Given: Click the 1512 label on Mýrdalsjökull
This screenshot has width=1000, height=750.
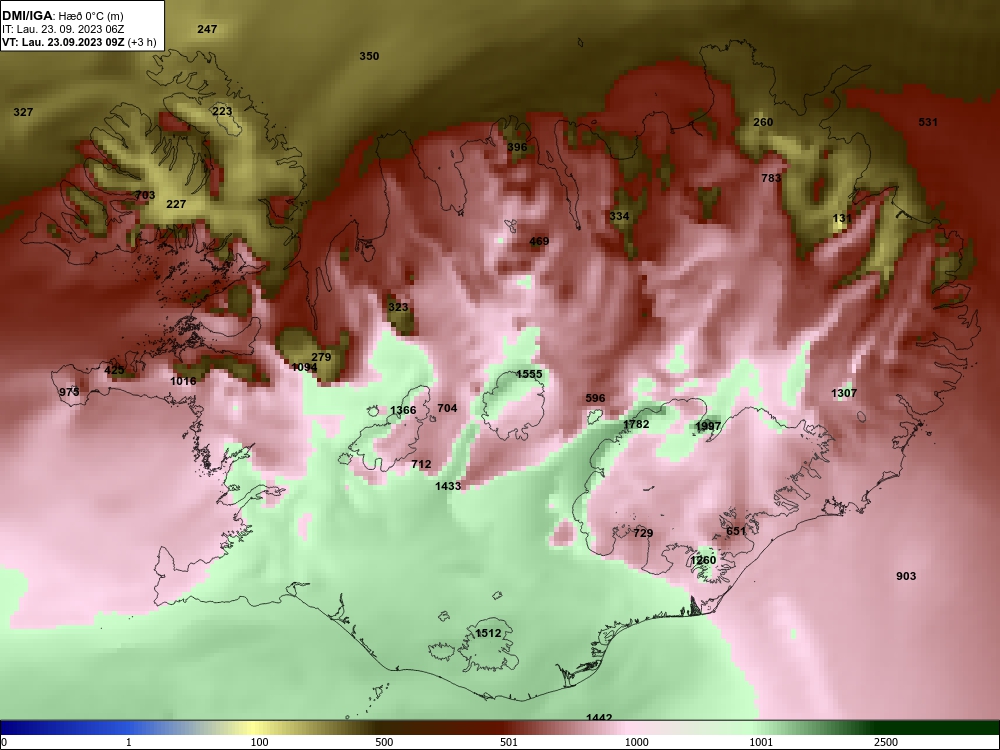Looking at the screenshot, I should (489, 633).
